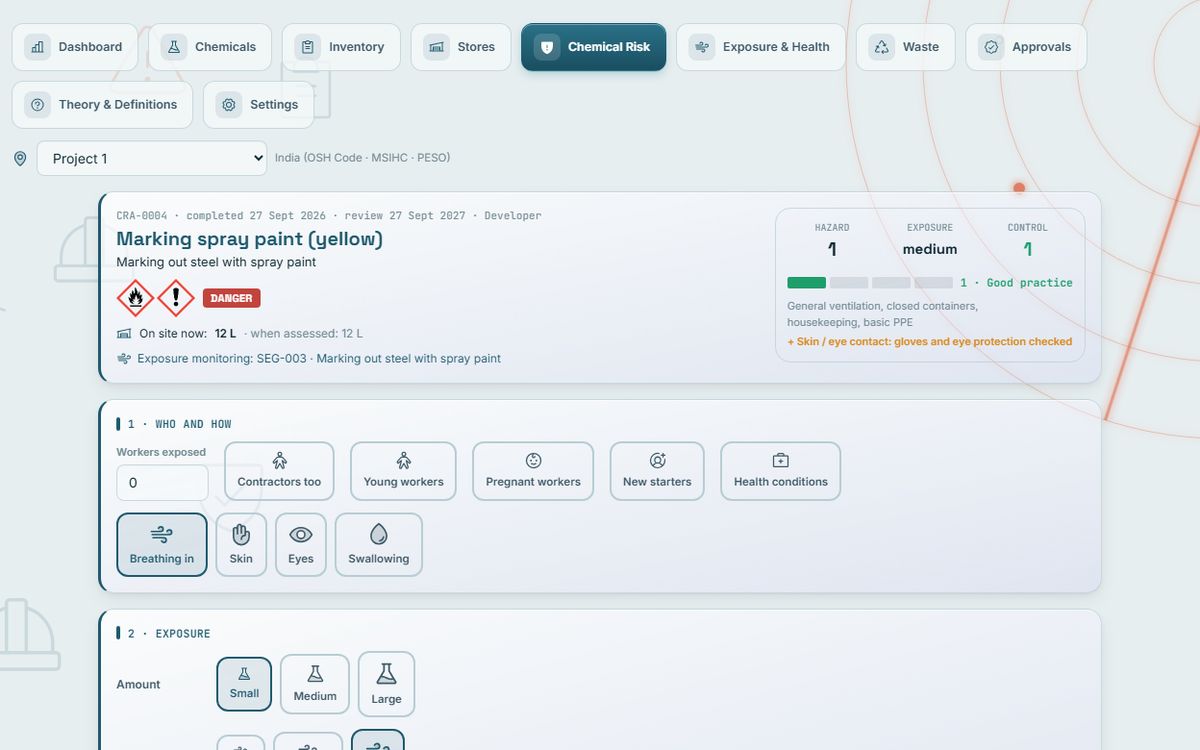Screen dimensions: 1200x750
Task: Click the Settings gear icon
Action: (x=229, y=105)
